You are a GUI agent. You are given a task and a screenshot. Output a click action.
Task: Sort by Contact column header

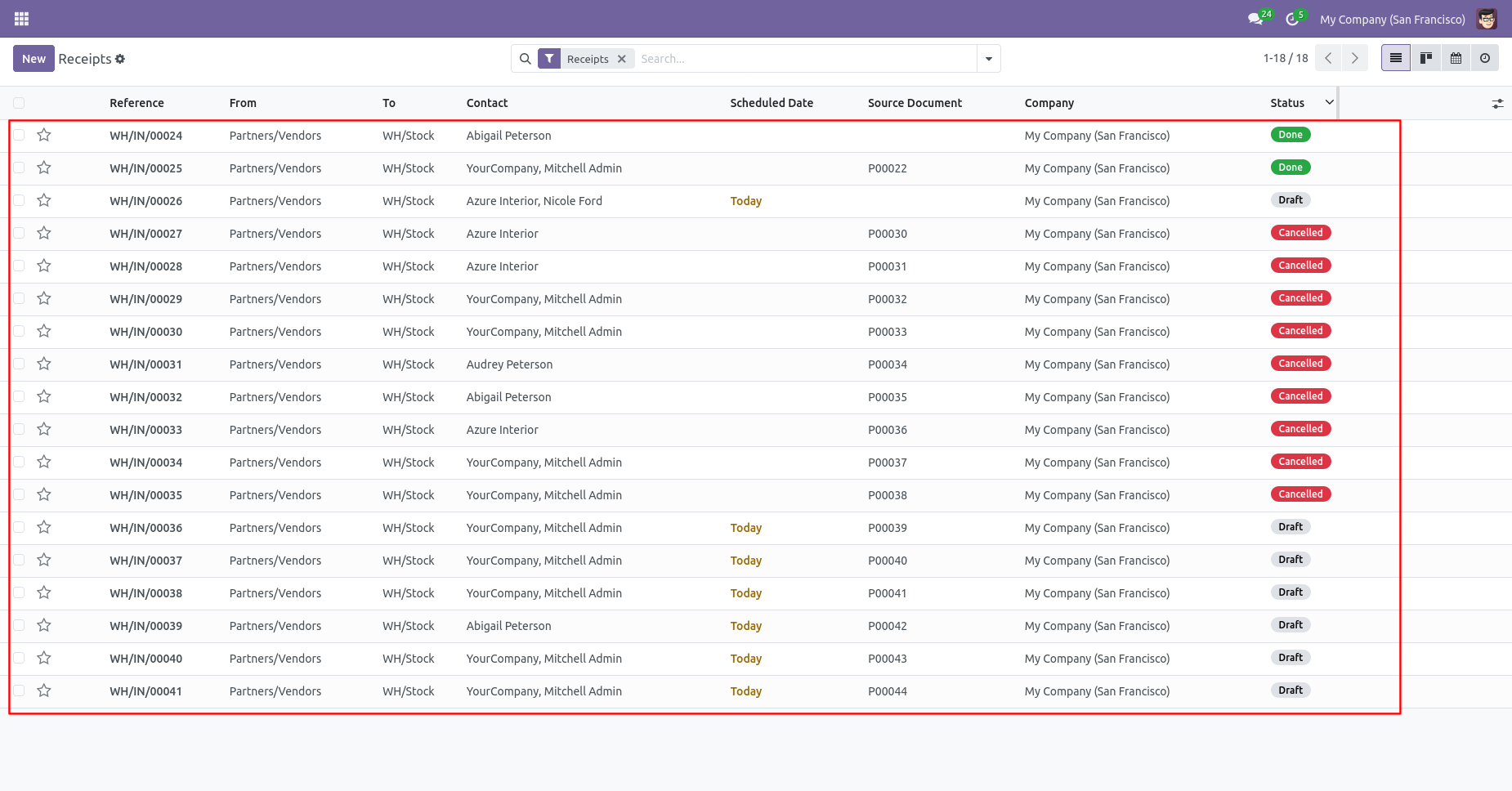click(487, 103)
